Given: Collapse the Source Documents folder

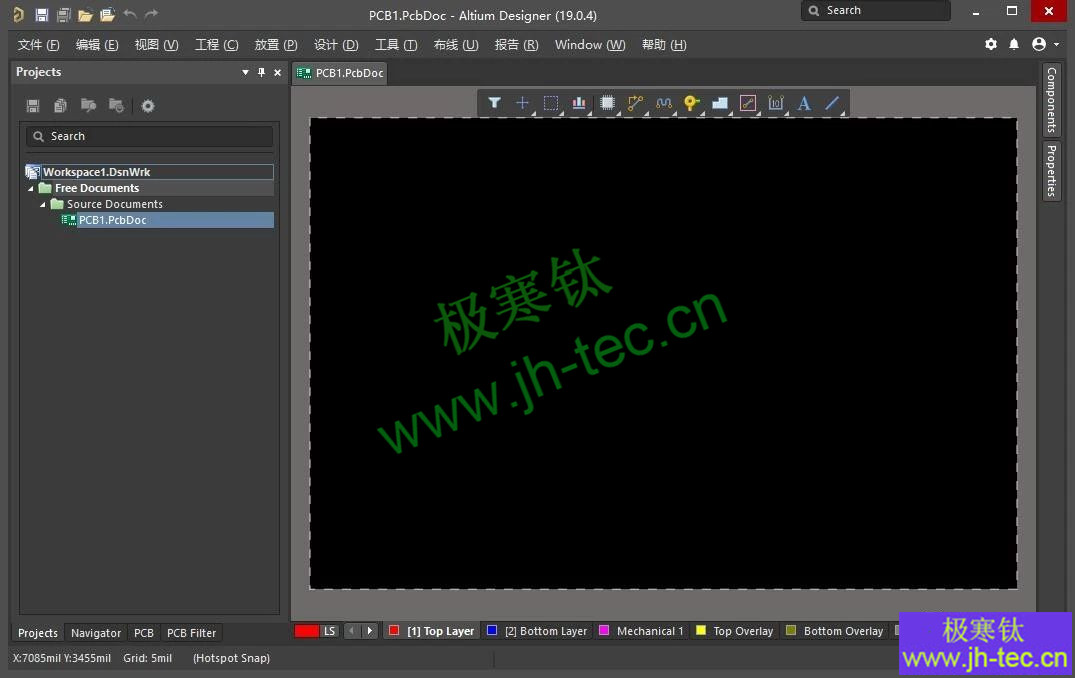Looking at the screenshot, I should pyautogui.click(x=43, y=204).
